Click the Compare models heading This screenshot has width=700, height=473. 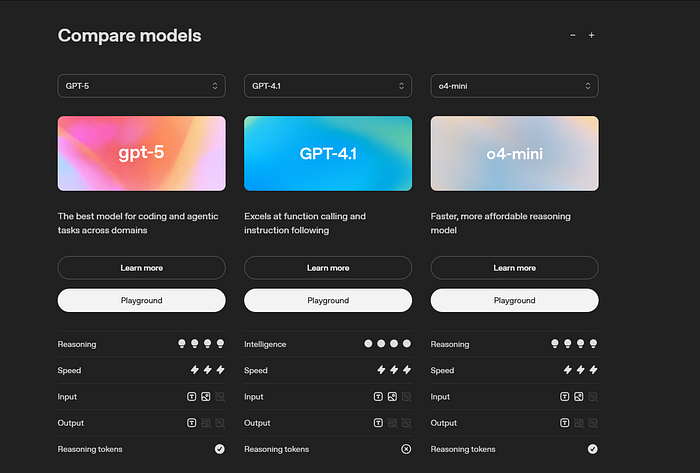coord(129,36)
